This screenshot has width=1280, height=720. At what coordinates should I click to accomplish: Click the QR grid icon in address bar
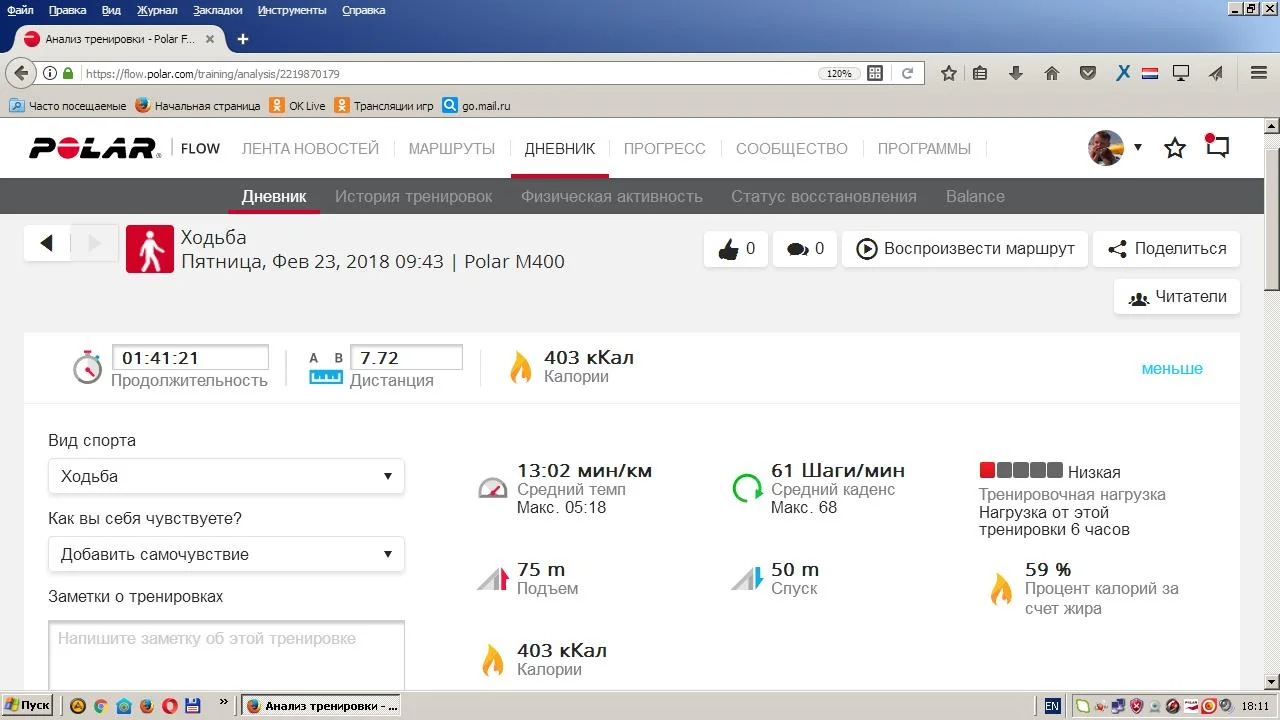875,73
